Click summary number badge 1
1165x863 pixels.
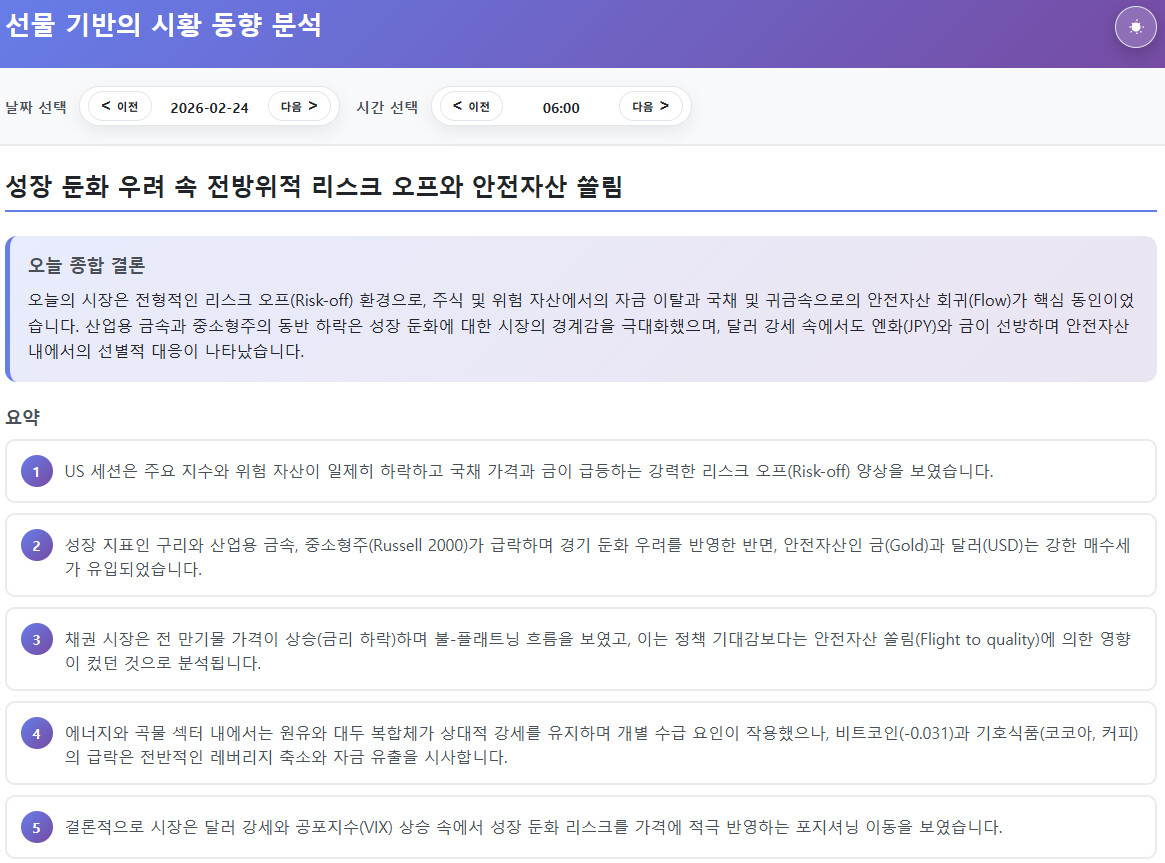36,471
